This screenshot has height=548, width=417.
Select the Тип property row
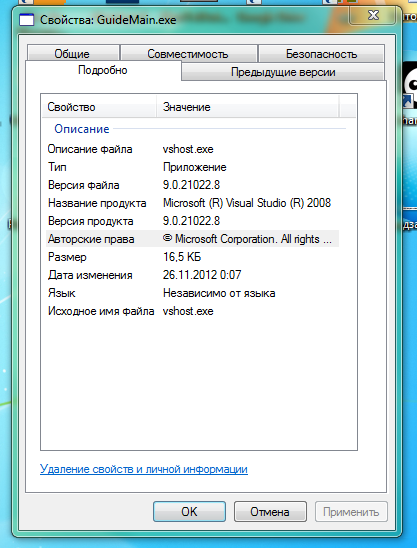point(193,167)
